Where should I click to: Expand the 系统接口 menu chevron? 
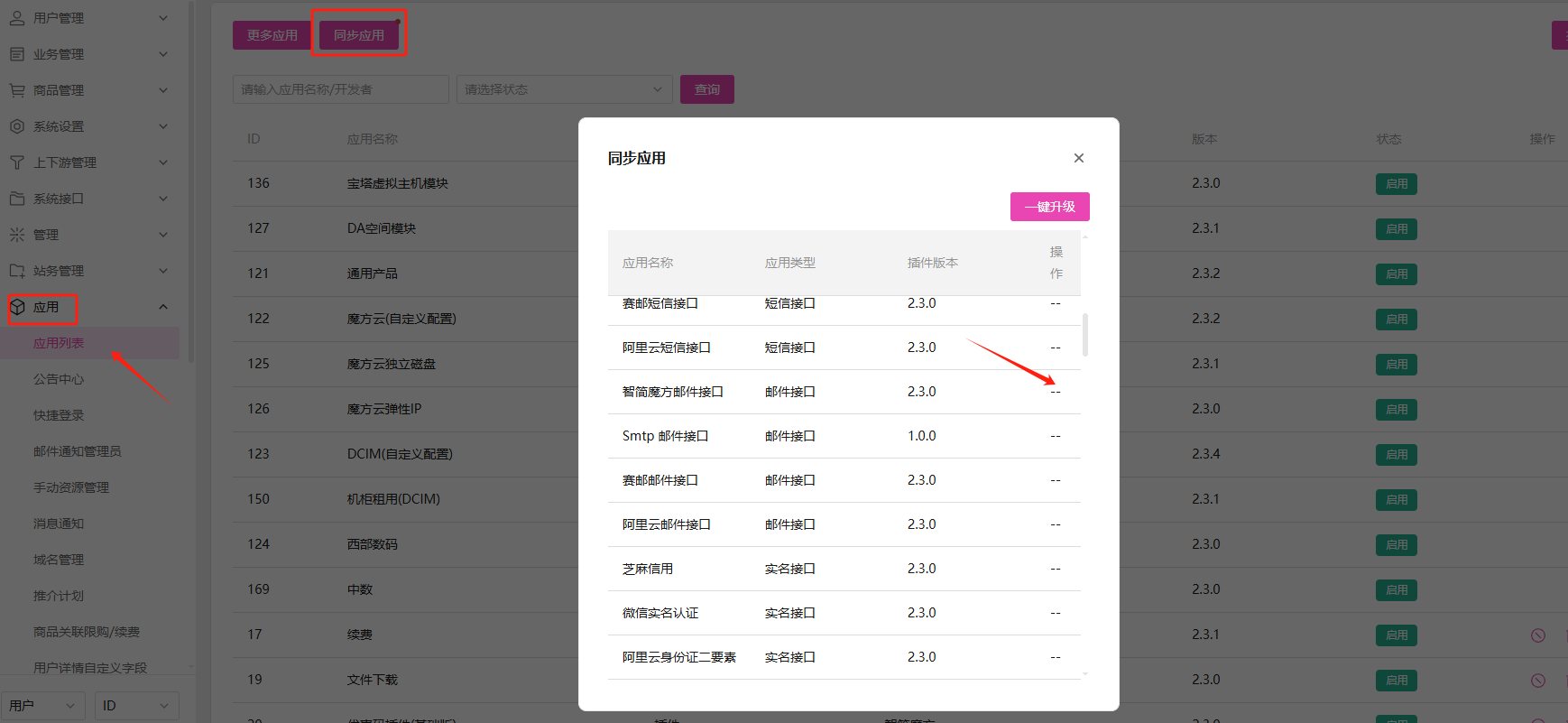pos(163,199)
